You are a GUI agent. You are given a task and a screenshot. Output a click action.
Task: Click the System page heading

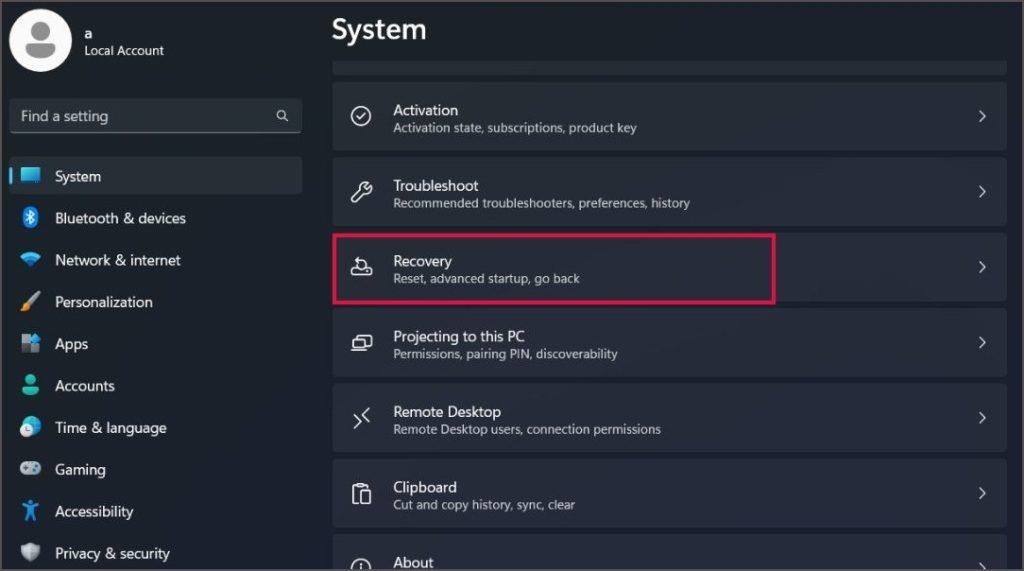(379, 30)
